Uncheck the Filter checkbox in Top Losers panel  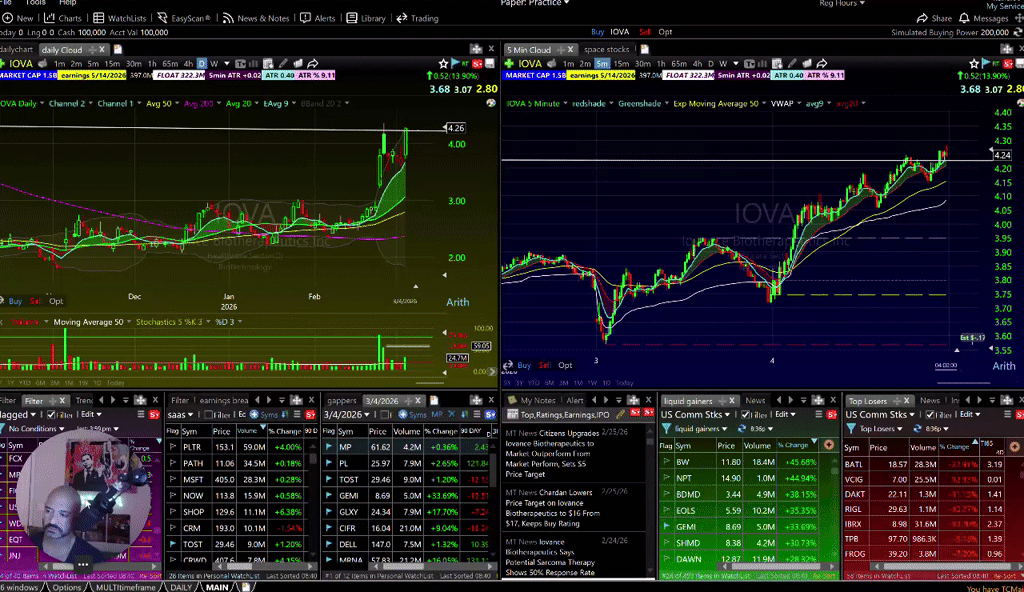pos(931,415)
